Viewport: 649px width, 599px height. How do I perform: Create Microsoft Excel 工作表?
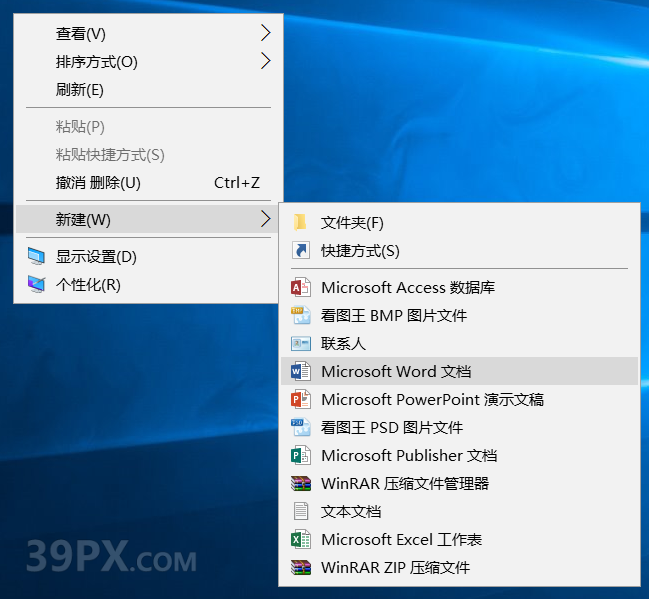click(459, 539)
